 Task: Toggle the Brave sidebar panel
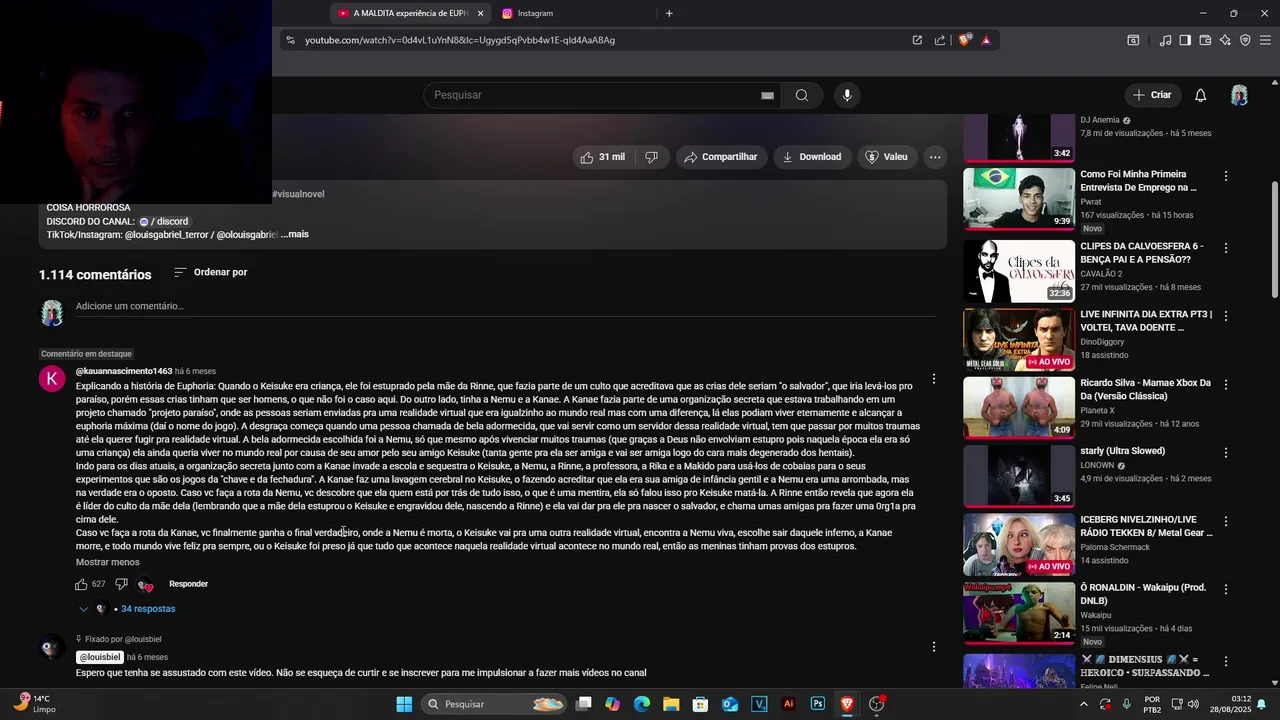[1185, 40]
